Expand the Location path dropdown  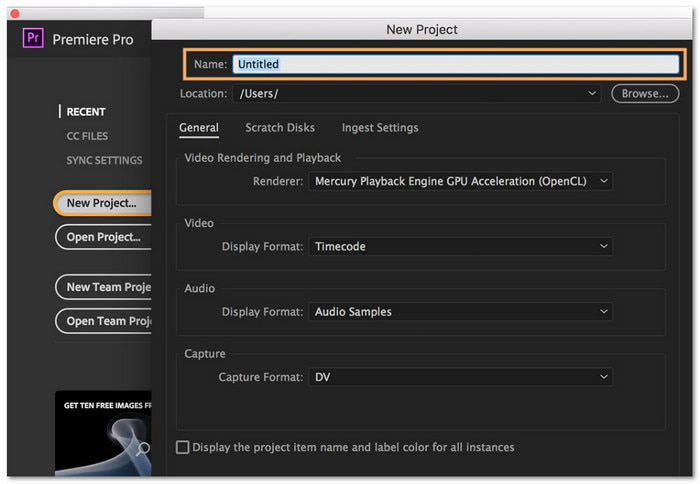(417, 94)
